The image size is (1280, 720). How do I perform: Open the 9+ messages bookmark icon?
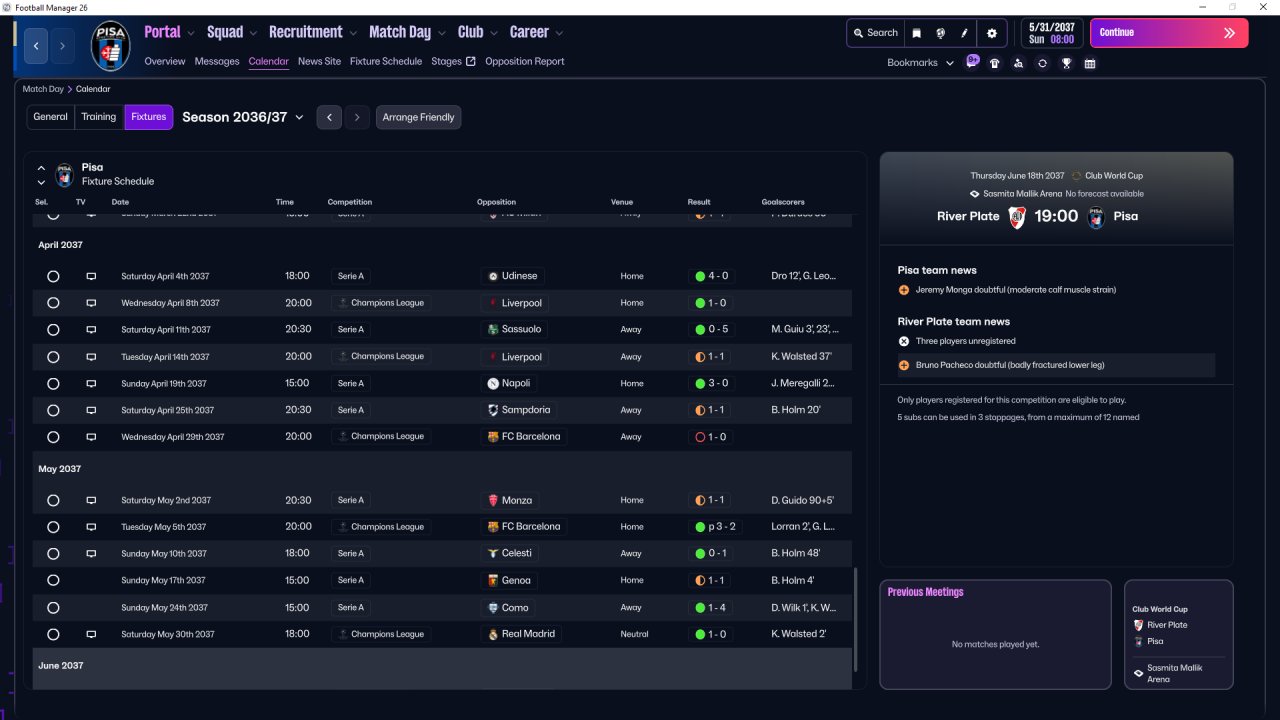[972, 62]
